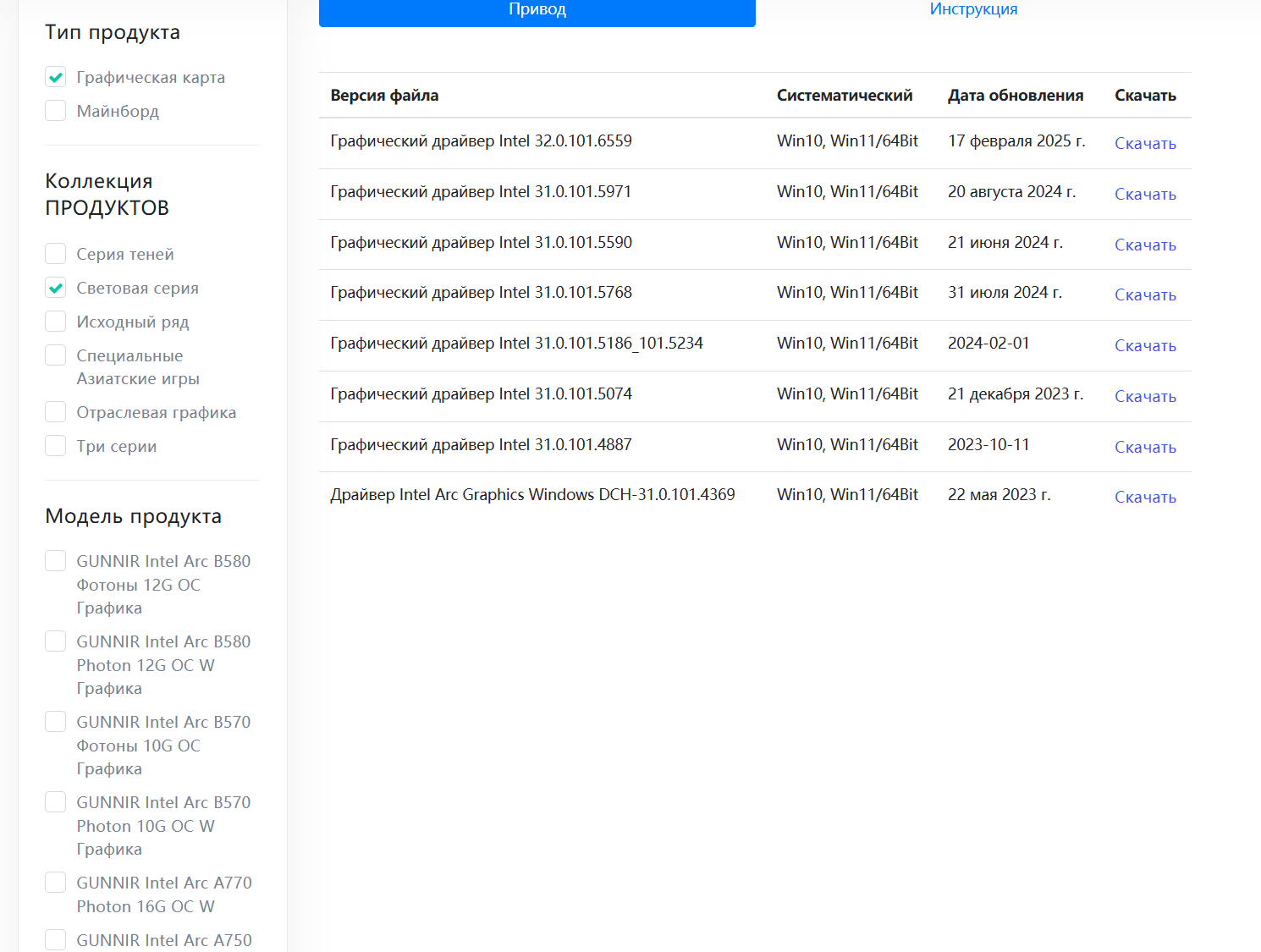1261x952 pixels.
Task: Select GUNNIR Arc A770 Photon 16G OC W checkbox
Action: [56, 883]
